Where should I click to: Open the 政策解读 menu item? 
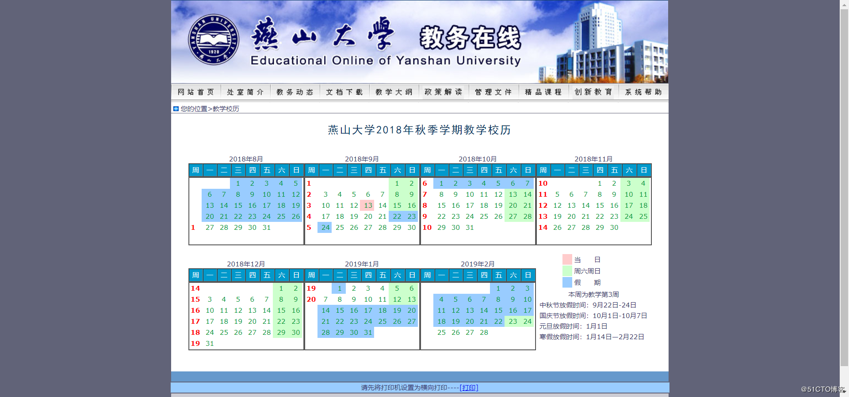tap(443, 92)
